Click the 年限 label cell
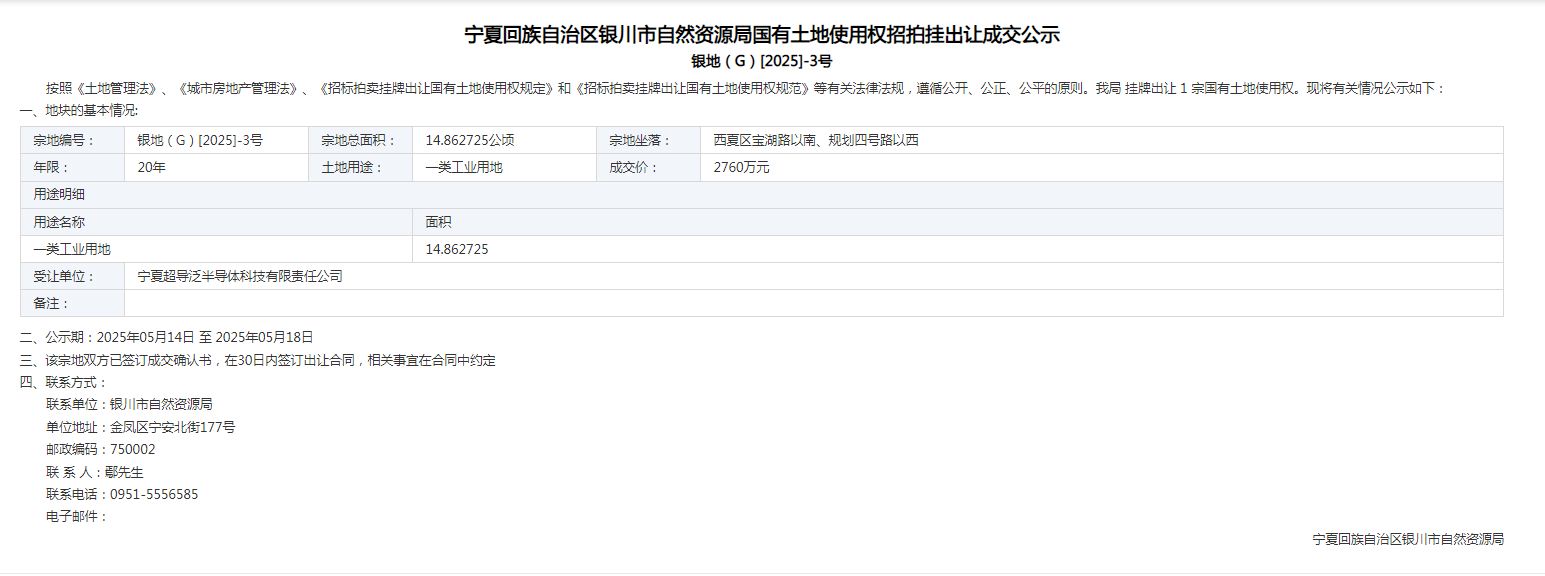The image size is (1545, 576). pos(72,167)
